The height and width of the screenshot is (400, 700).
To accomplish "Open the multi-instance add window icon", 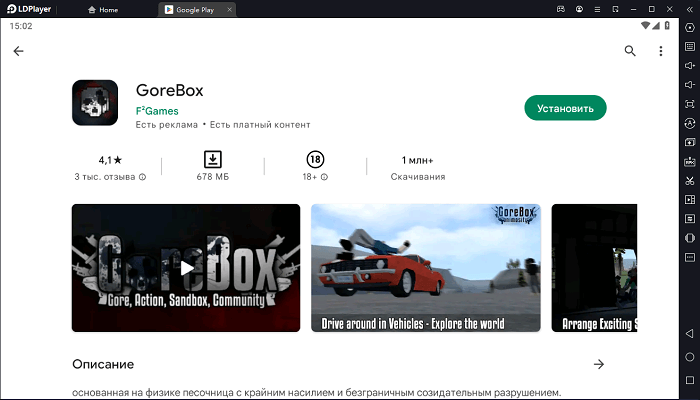I will [690, 142].
